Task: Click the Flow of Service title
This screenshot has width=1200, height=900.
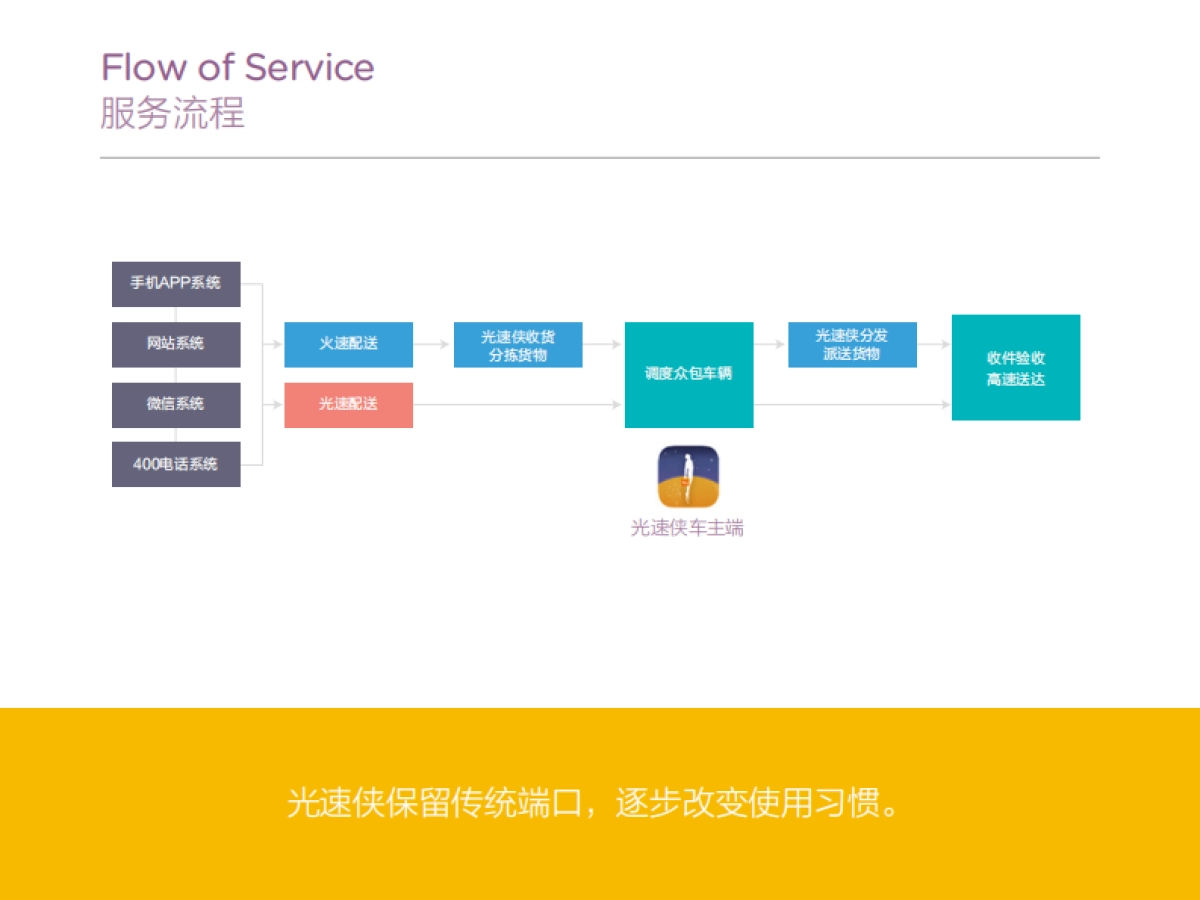Action: coord(238,68)
